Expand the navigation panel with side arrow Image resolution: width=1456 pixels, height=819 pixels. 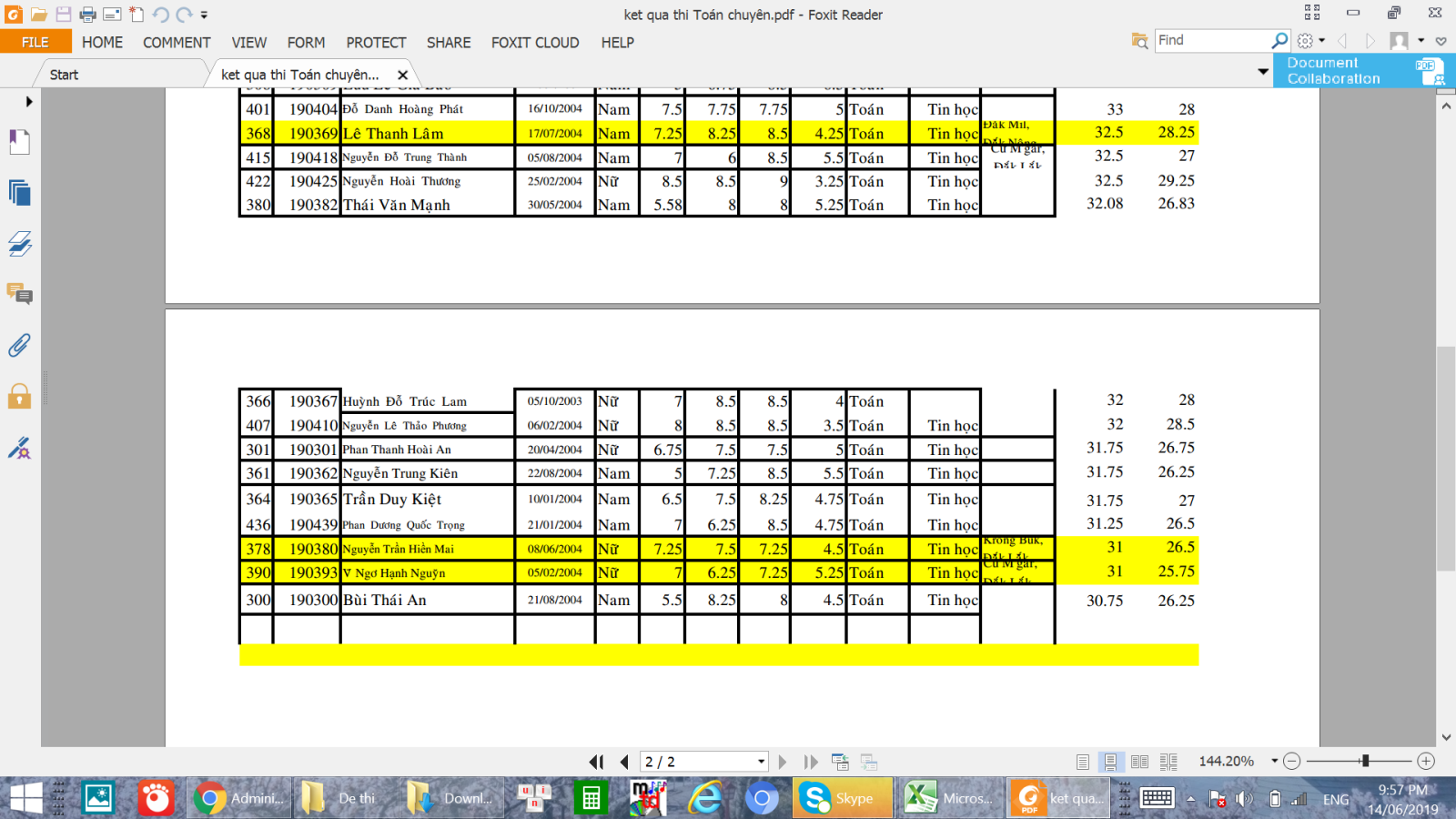point(29,102)
